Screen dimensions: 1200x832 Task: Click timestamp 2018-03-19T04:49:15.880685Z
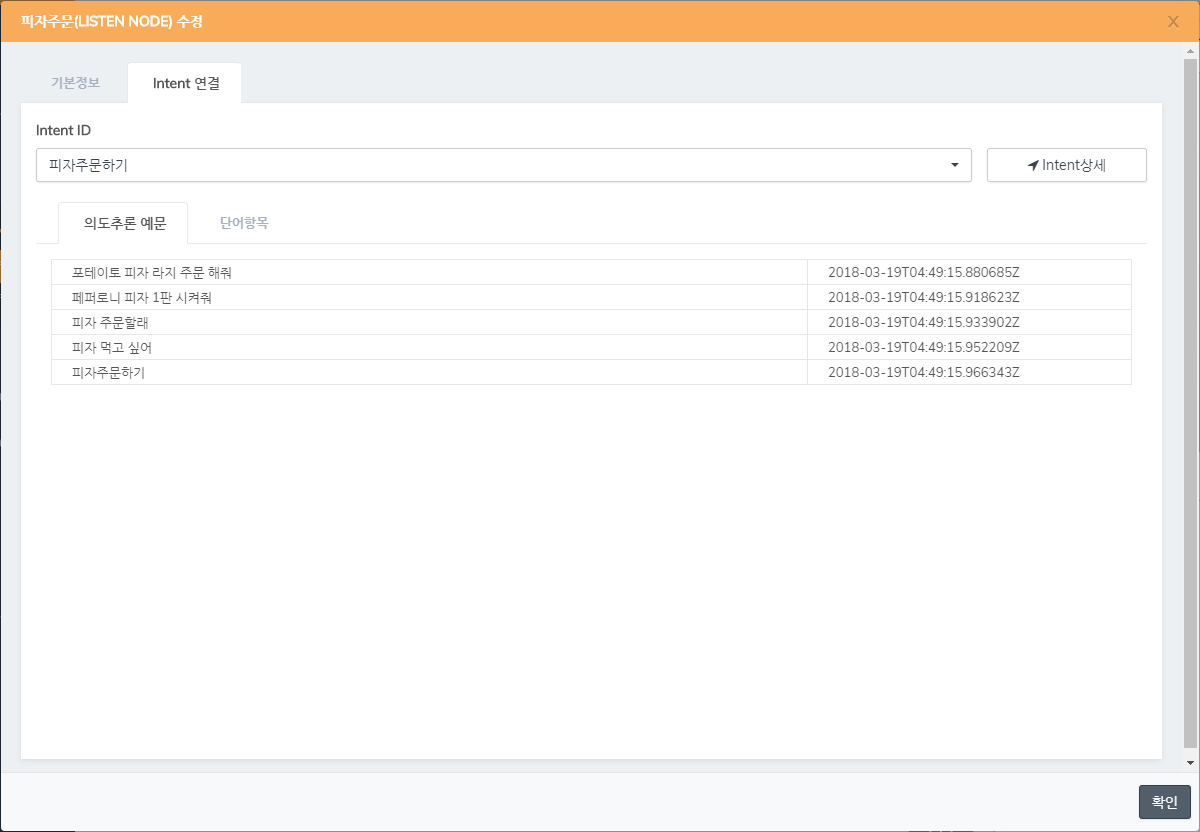point(923,272)
